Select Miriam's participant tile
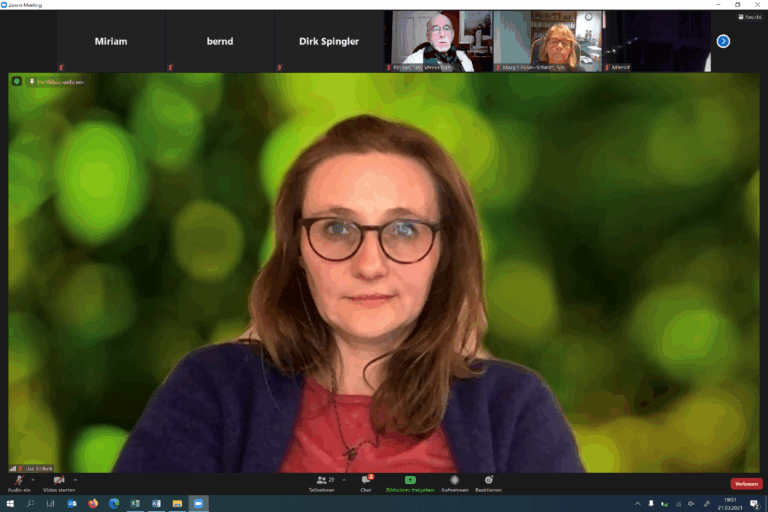Screen dimensions: 768x512 (111, 41)
